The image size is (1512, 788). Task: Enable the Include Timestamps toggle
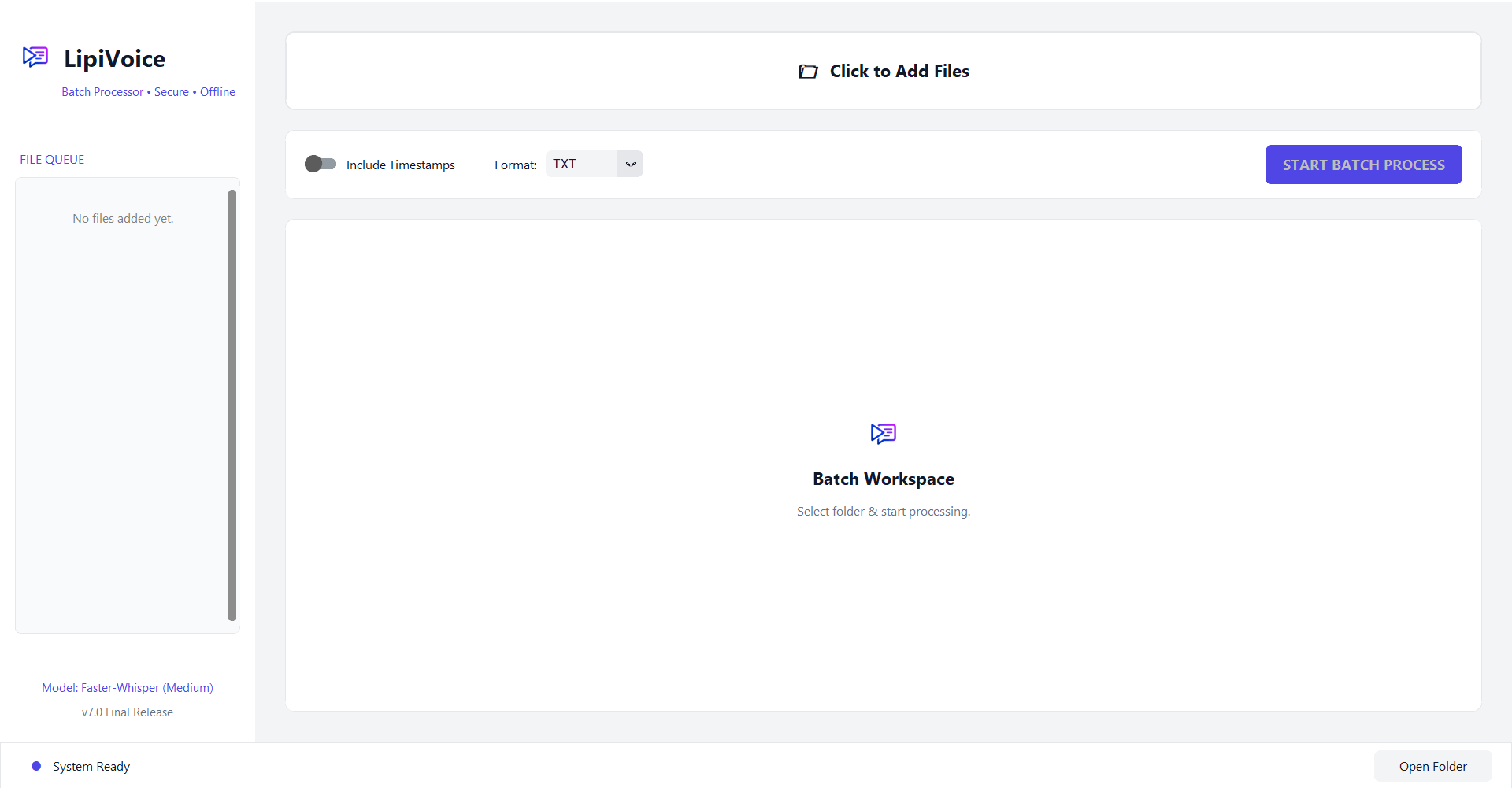(x=320, y=164)
